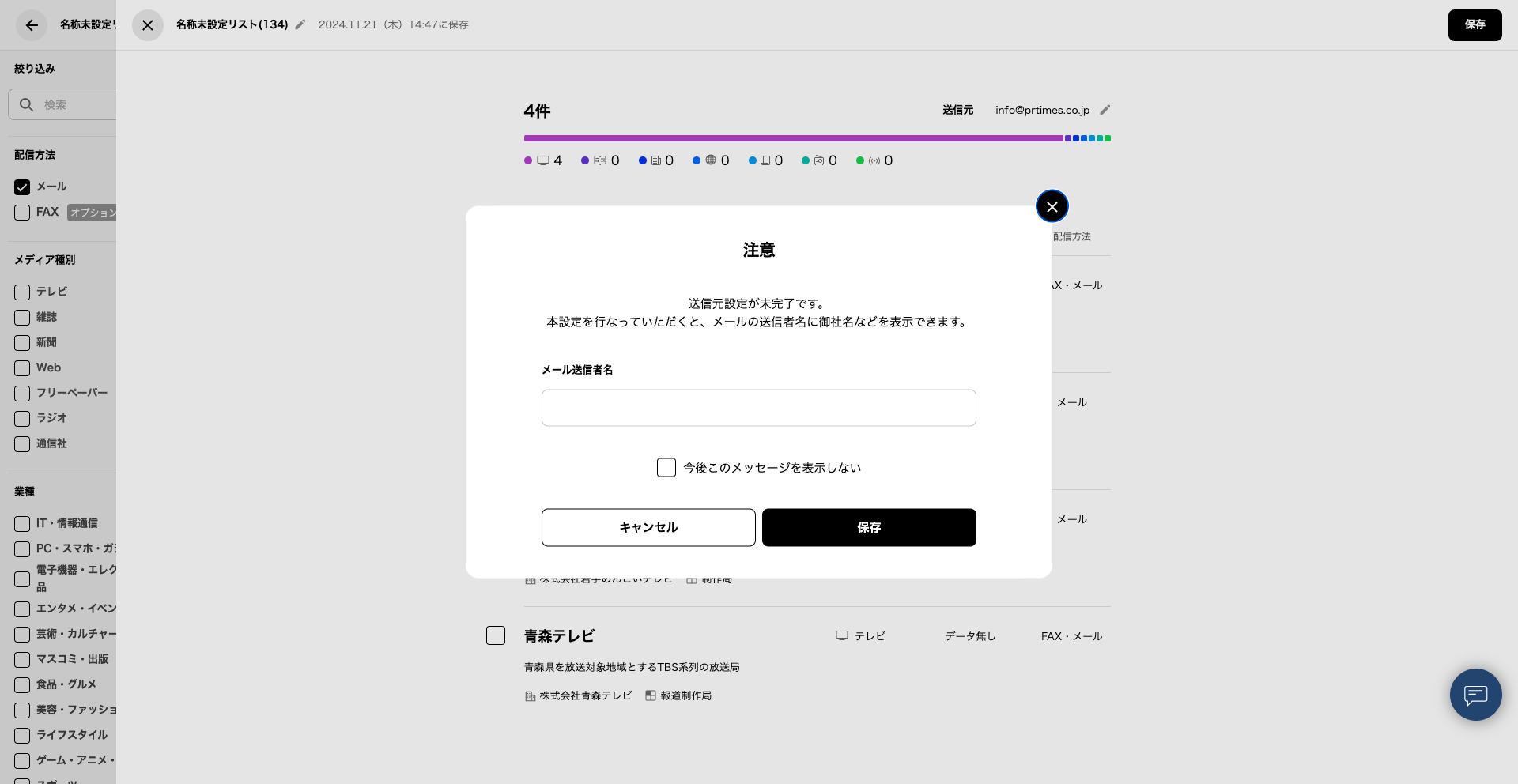
Task: Check the マスコミ・出版 industry filter
Action: (x=22, y=660)
